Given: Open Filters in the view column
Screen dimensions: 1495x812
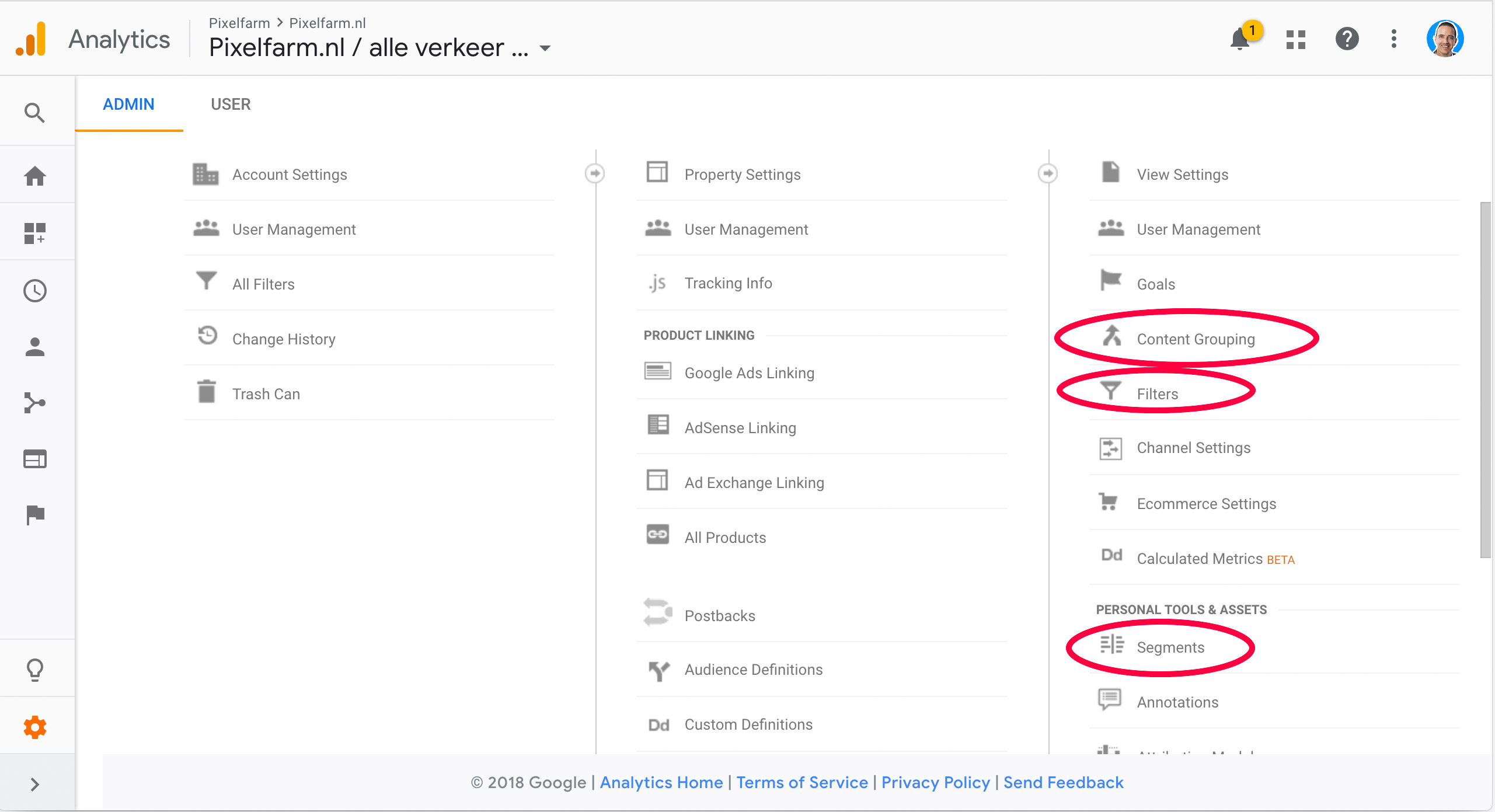Looking at the screenshot, I should pyautogui.click(x=1274, y=393).
